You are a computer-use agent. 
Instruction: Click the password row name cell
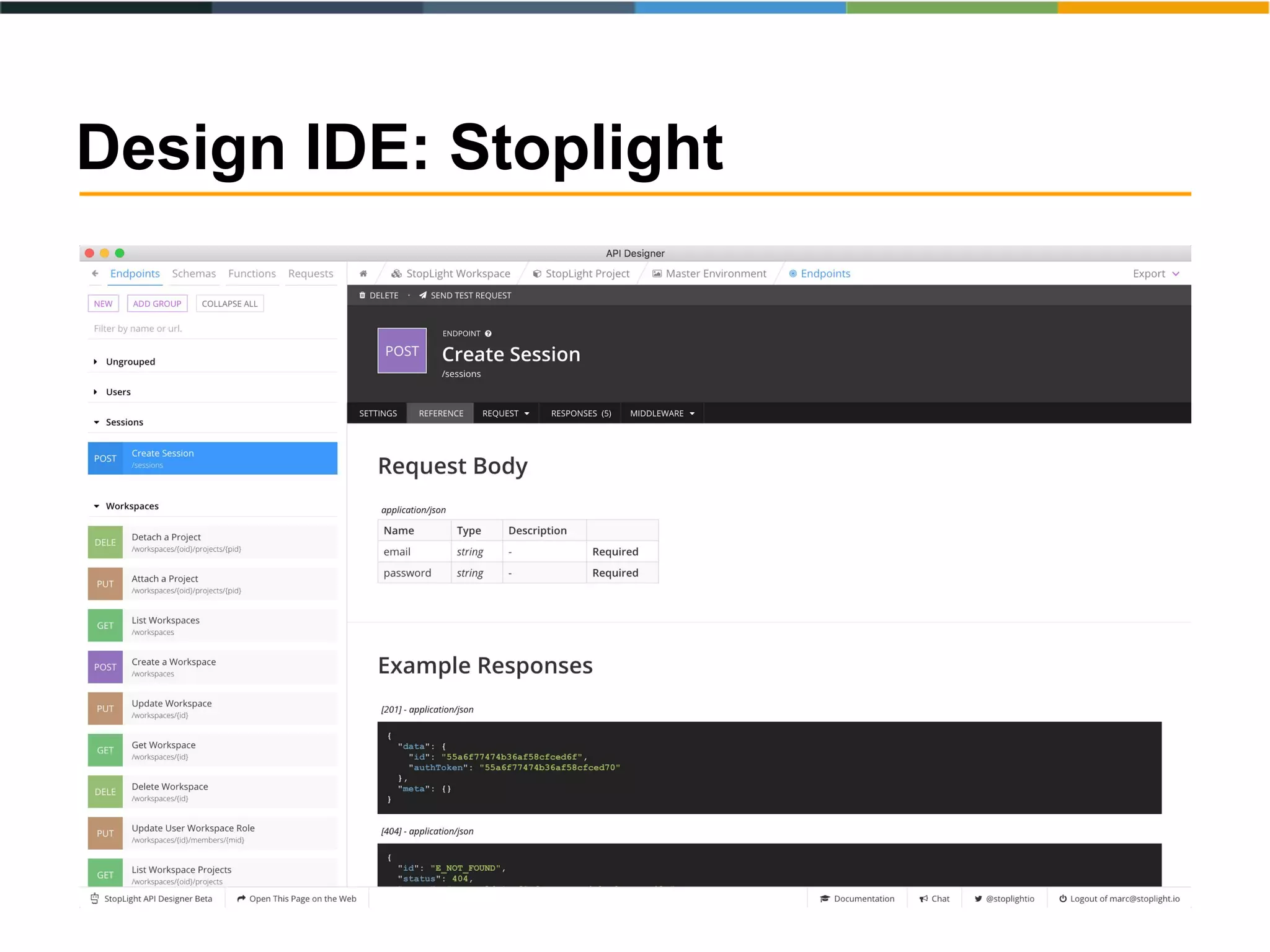tap(414, 573)
